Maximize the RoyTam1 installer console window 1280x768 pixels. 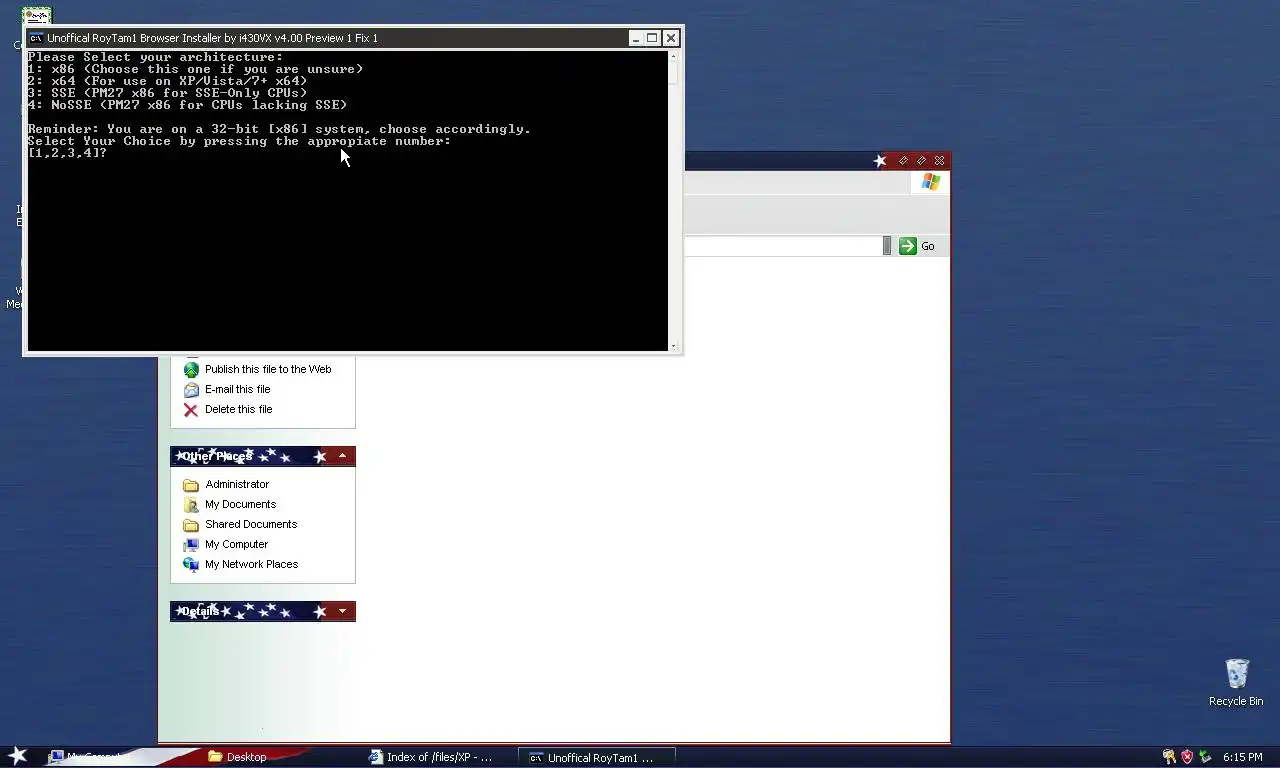click(x=652, y=38)
